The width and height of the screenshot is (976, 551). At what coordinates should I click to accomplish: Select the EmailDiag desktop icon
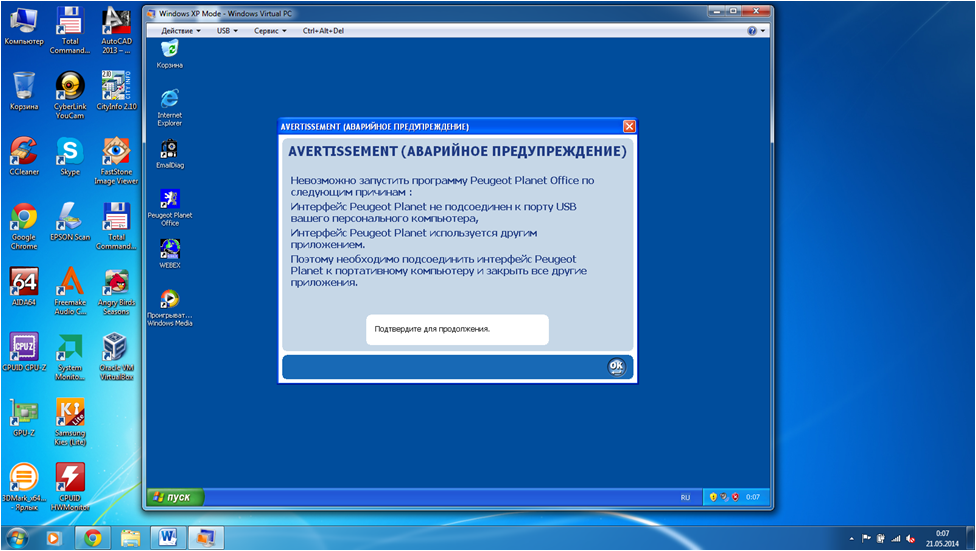click(x=169, y=154)
